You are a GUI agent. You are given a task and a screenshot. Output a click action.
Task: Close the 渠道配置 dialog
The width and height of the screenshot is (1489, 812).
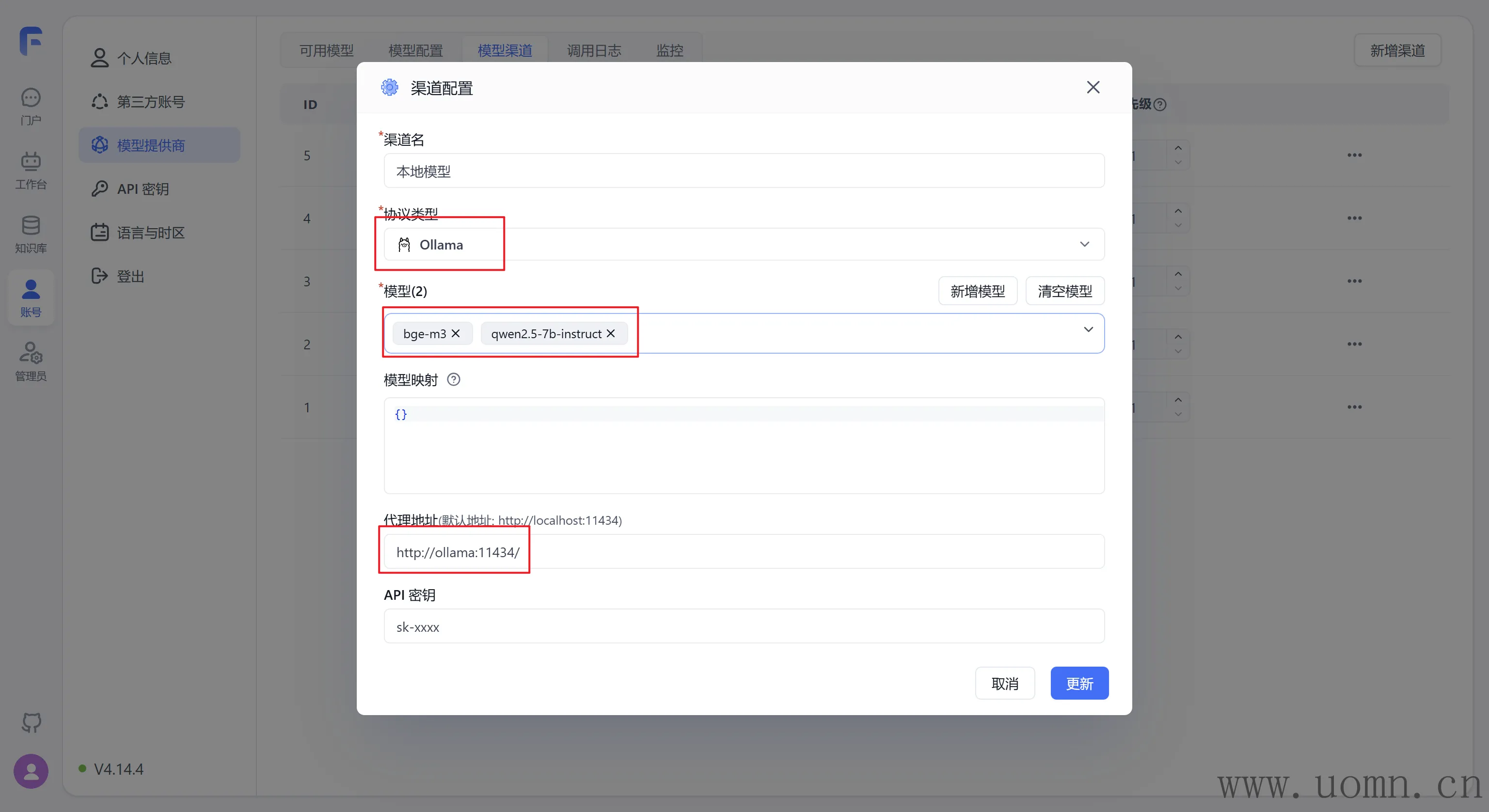(1093, 87)
